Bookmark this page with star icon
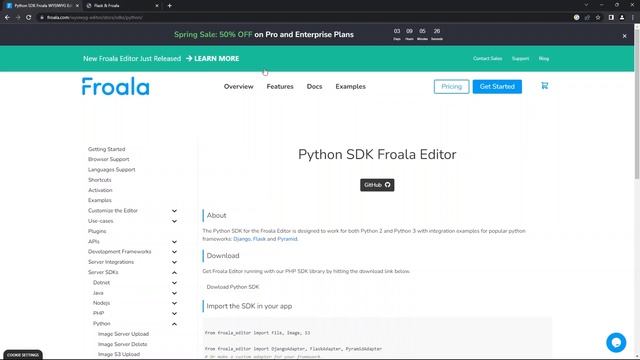 click(x=598, y=18)
